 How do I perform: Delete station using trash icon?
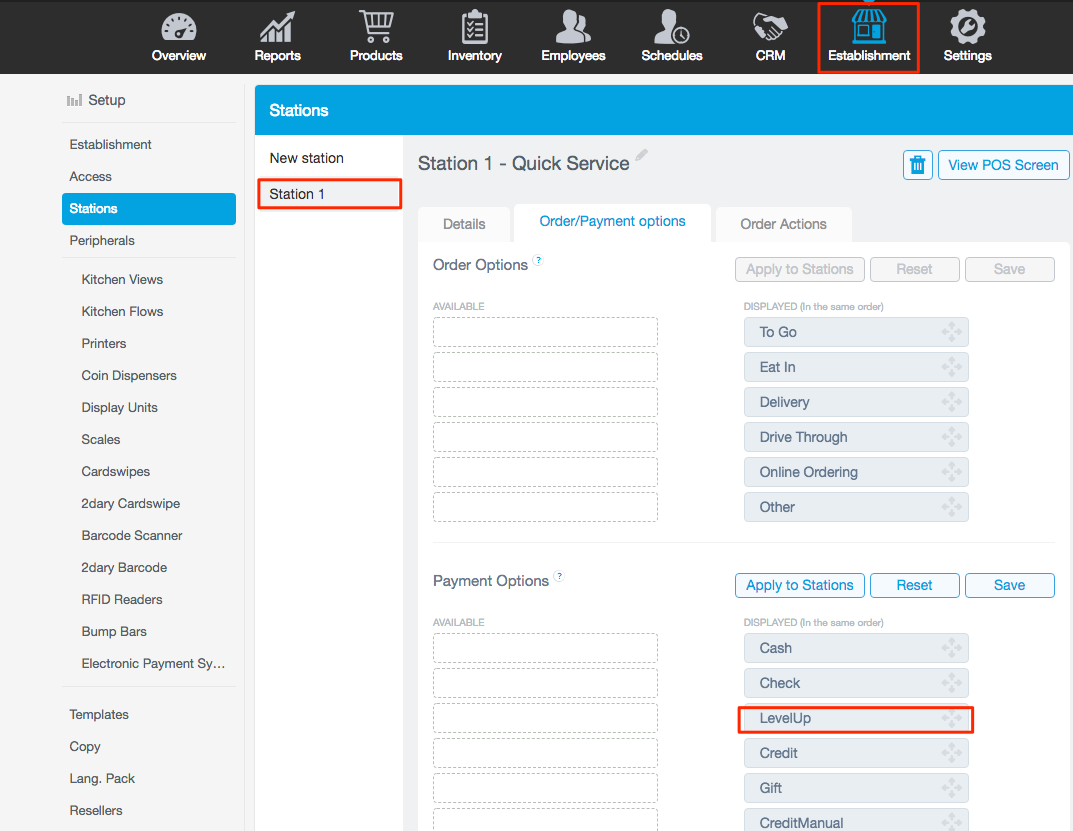(x=917, y=165)
